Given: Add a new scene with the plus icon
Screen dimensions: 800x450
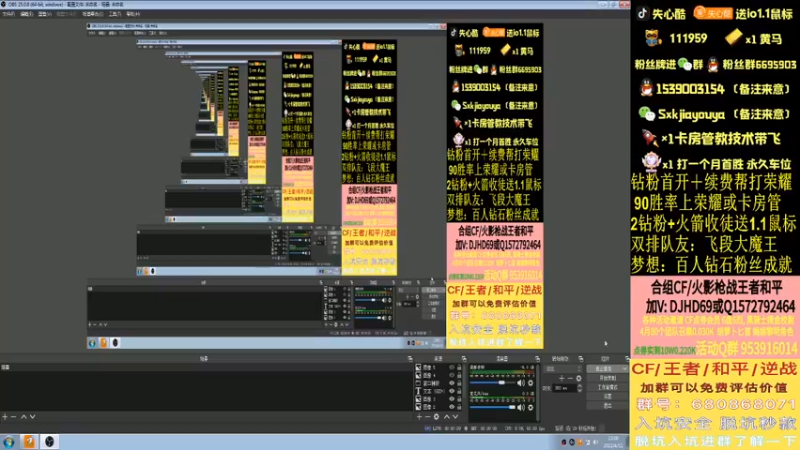Looking at the screenshot, I should [5, 417].
